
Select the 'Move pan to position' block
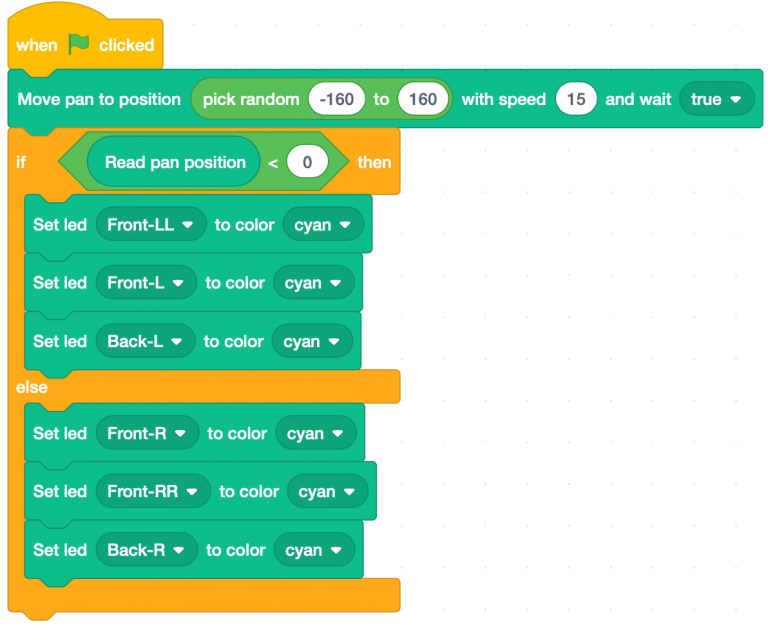pyautogui.click(x=98, y=99)
